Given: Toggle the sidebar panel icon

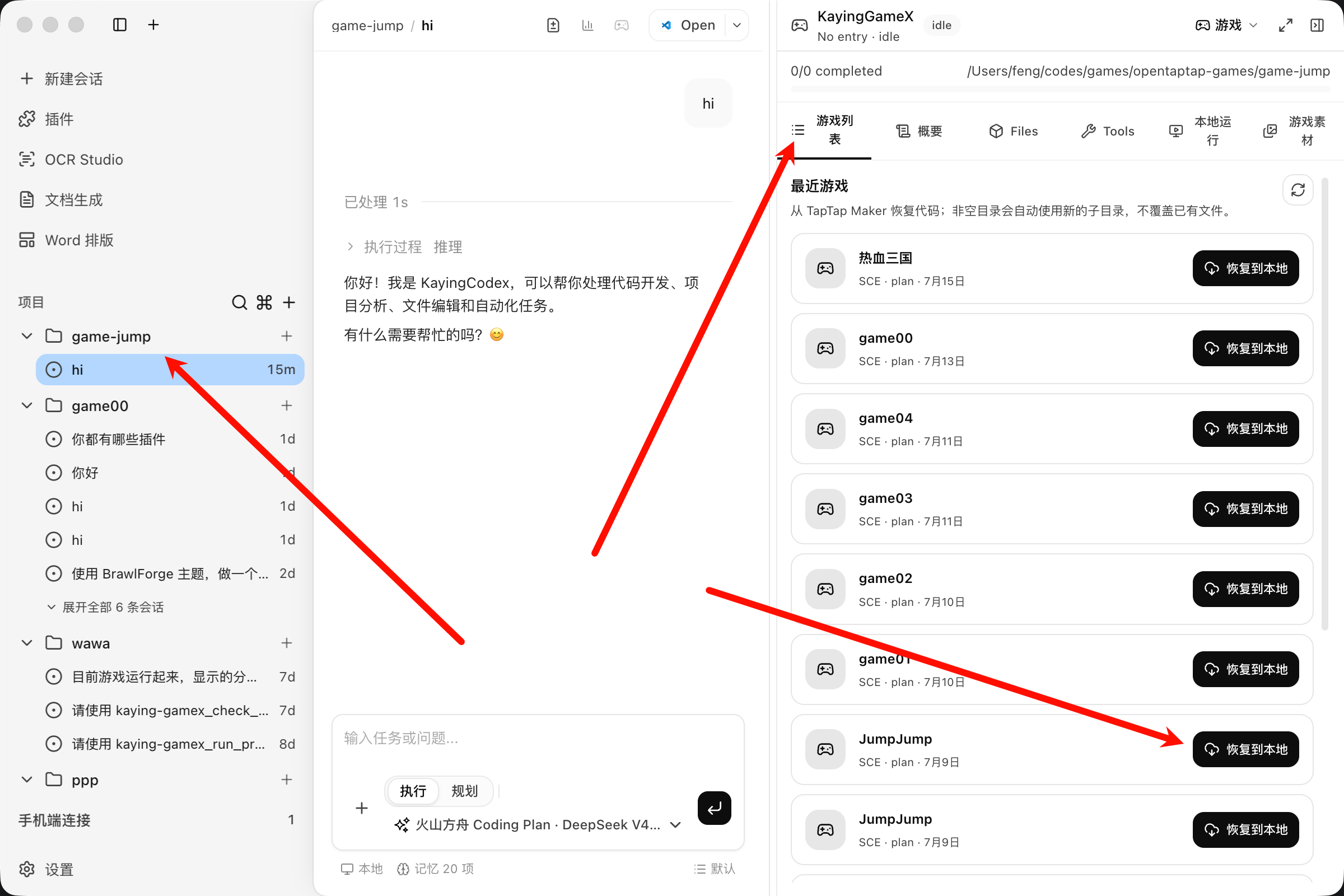Looking at the screenshot, I should [119, 25].
